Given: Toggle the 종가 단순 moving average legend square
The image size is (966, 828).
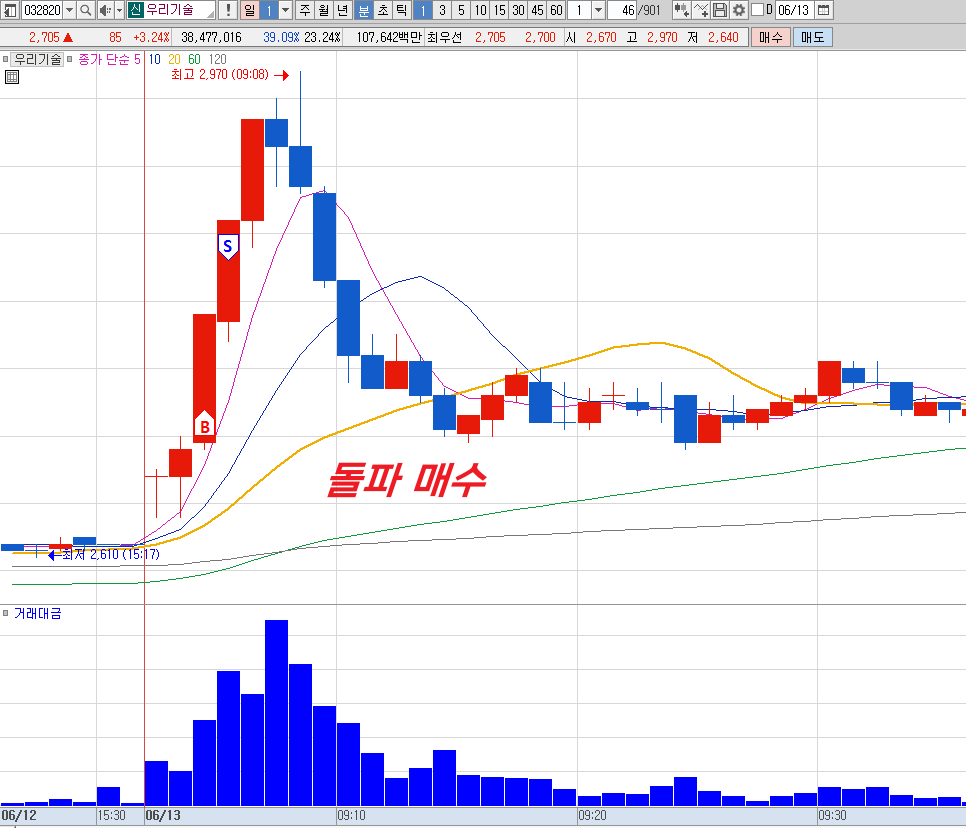Looking at the screenshot, I should point(70,59).
